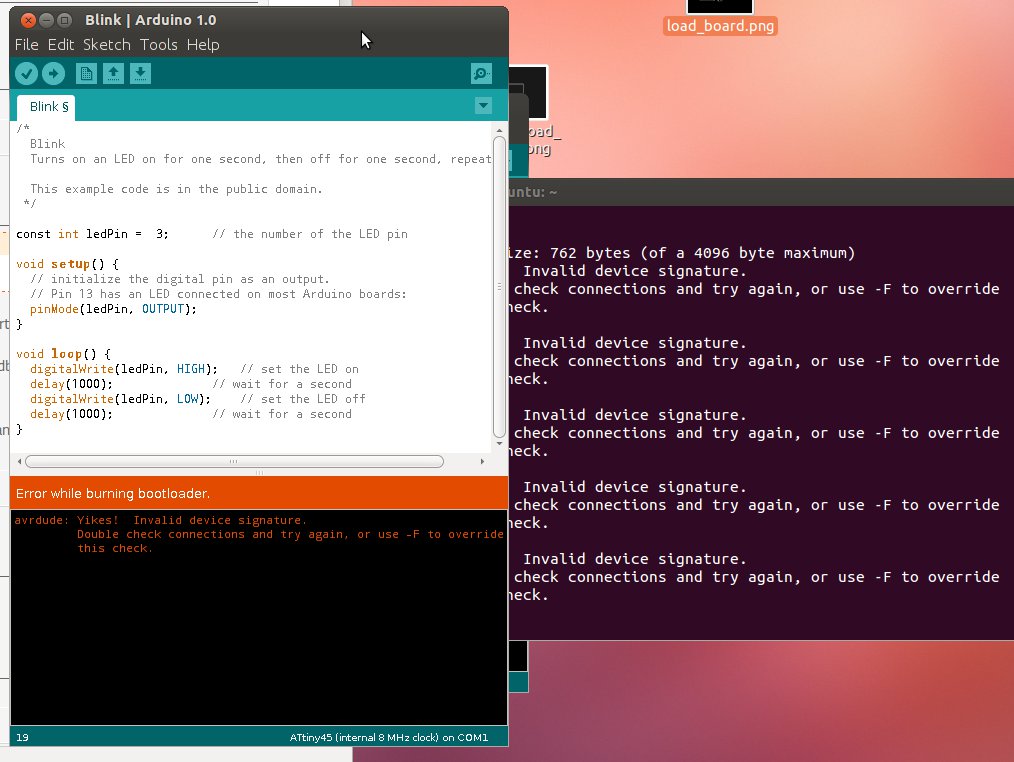Expand the tab options dropdown arrow
Screen dimensions: 1014x762
(483, 105)
